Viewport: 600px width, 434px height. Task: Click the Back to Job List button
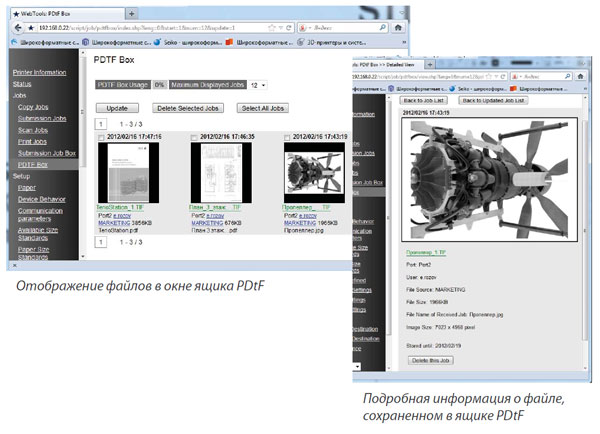click(x=424, y=101)
